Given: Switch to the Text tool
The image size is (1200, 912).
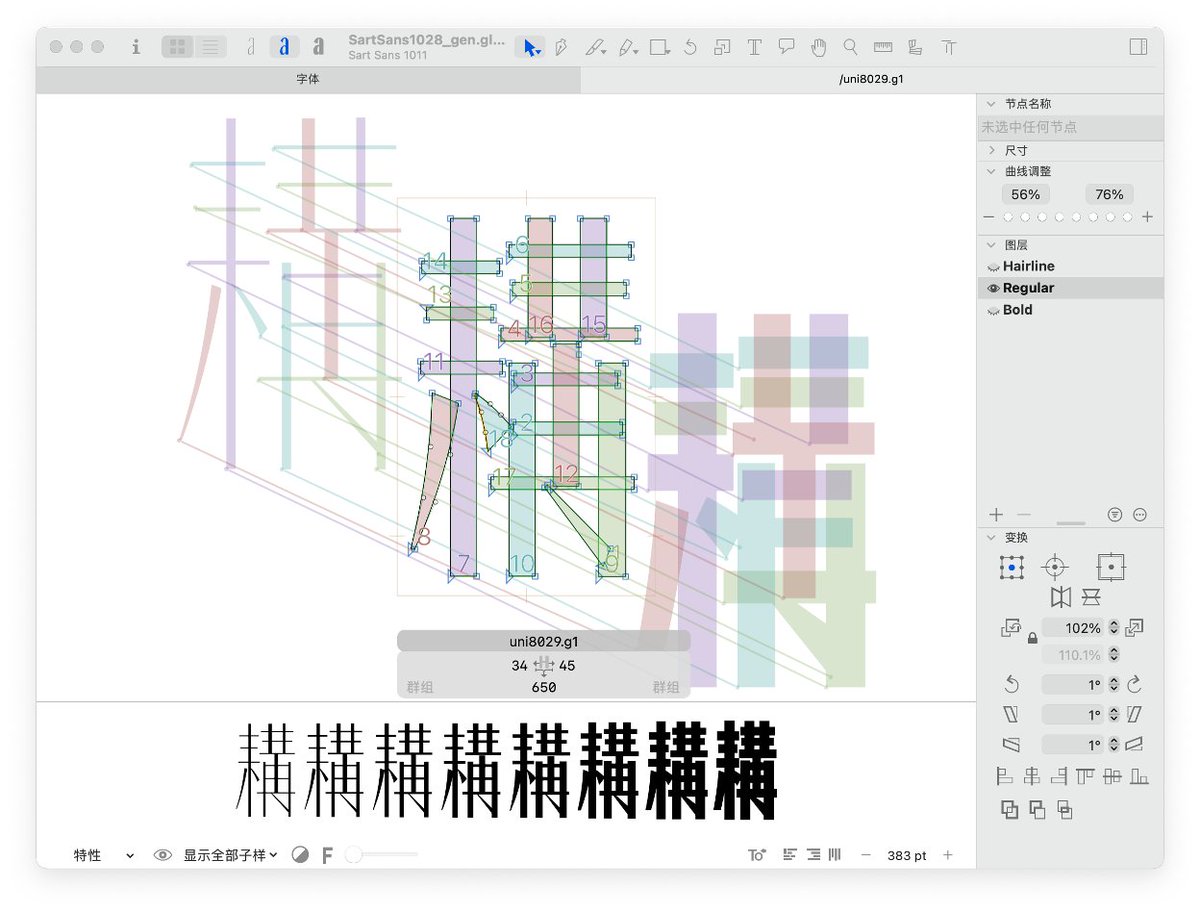Looking at the screenshot, I should pos(754,46).
